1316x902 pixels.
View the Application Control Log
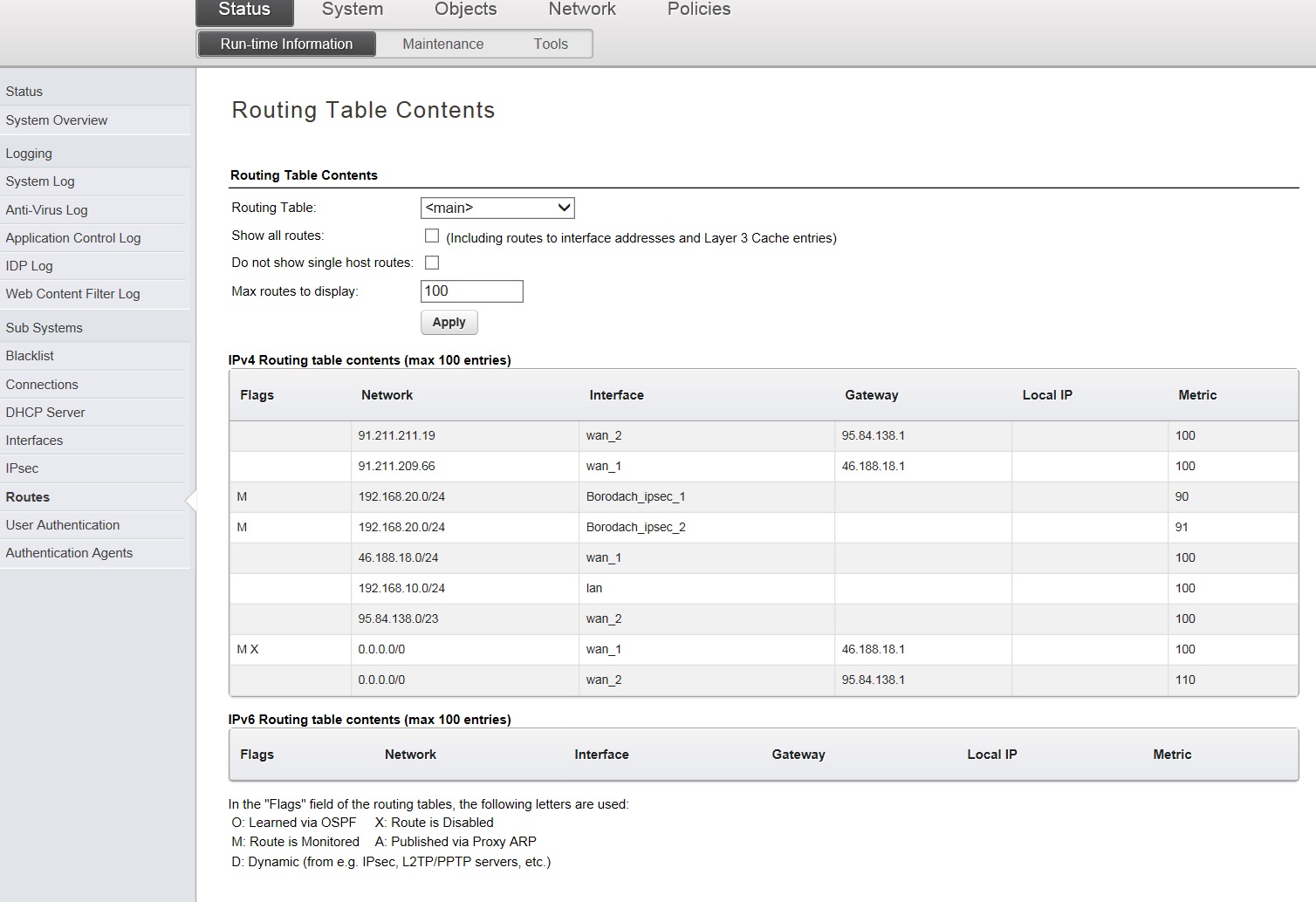[72, 238]
